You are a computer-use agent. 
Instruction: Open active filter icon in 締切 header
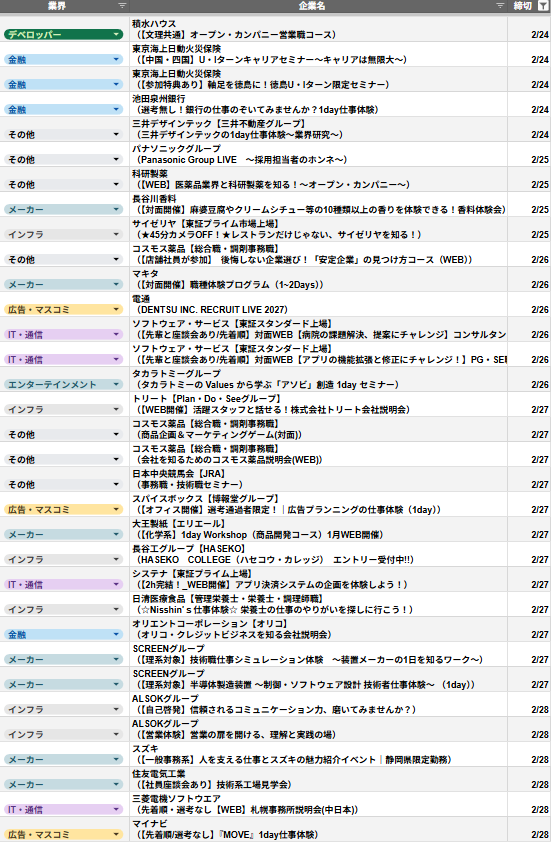(x=543, y=5)
